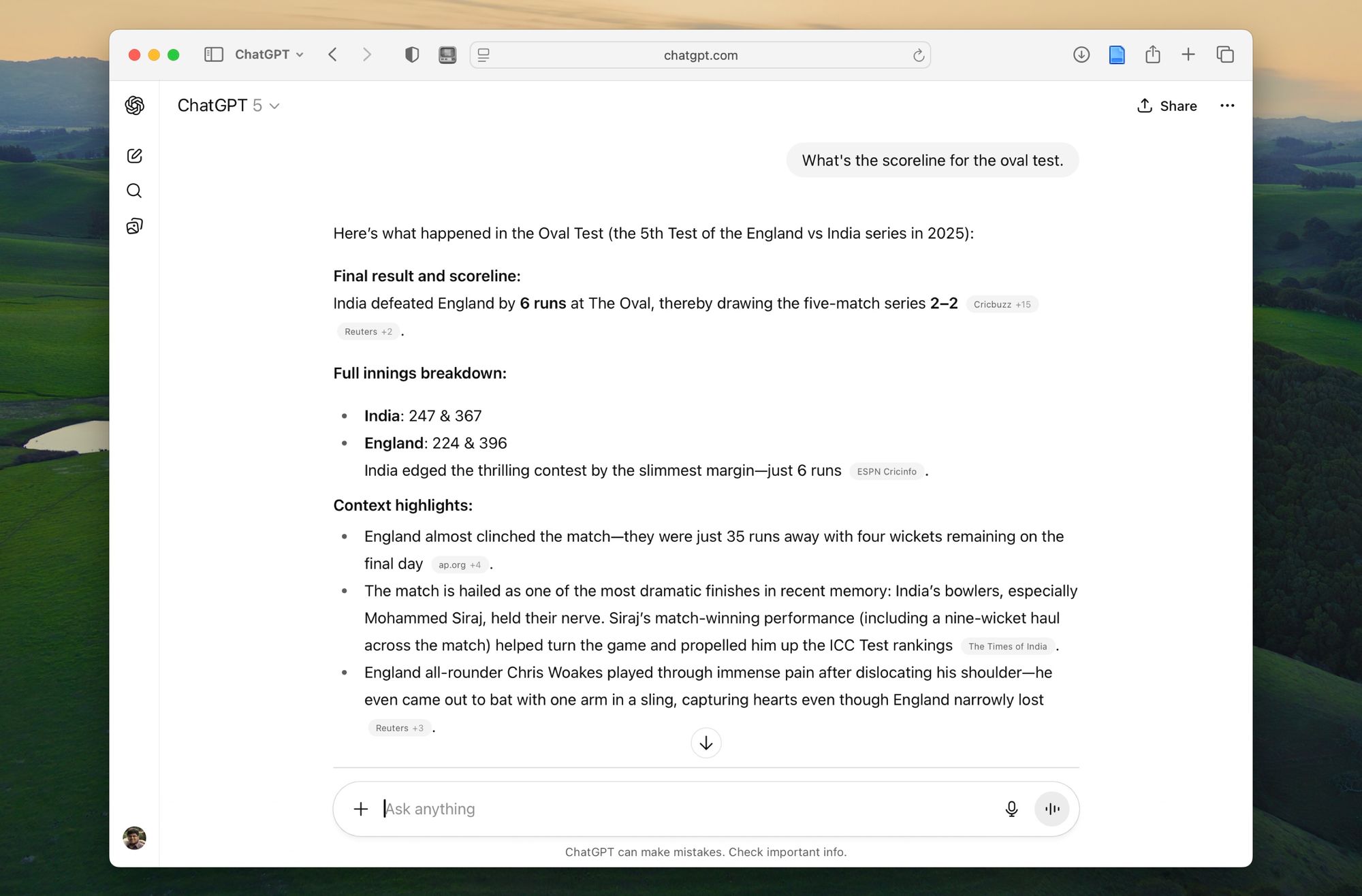The image size is (1362, 896).
Task: Open the Reuters +2 source chip
Action: (368, 332)
